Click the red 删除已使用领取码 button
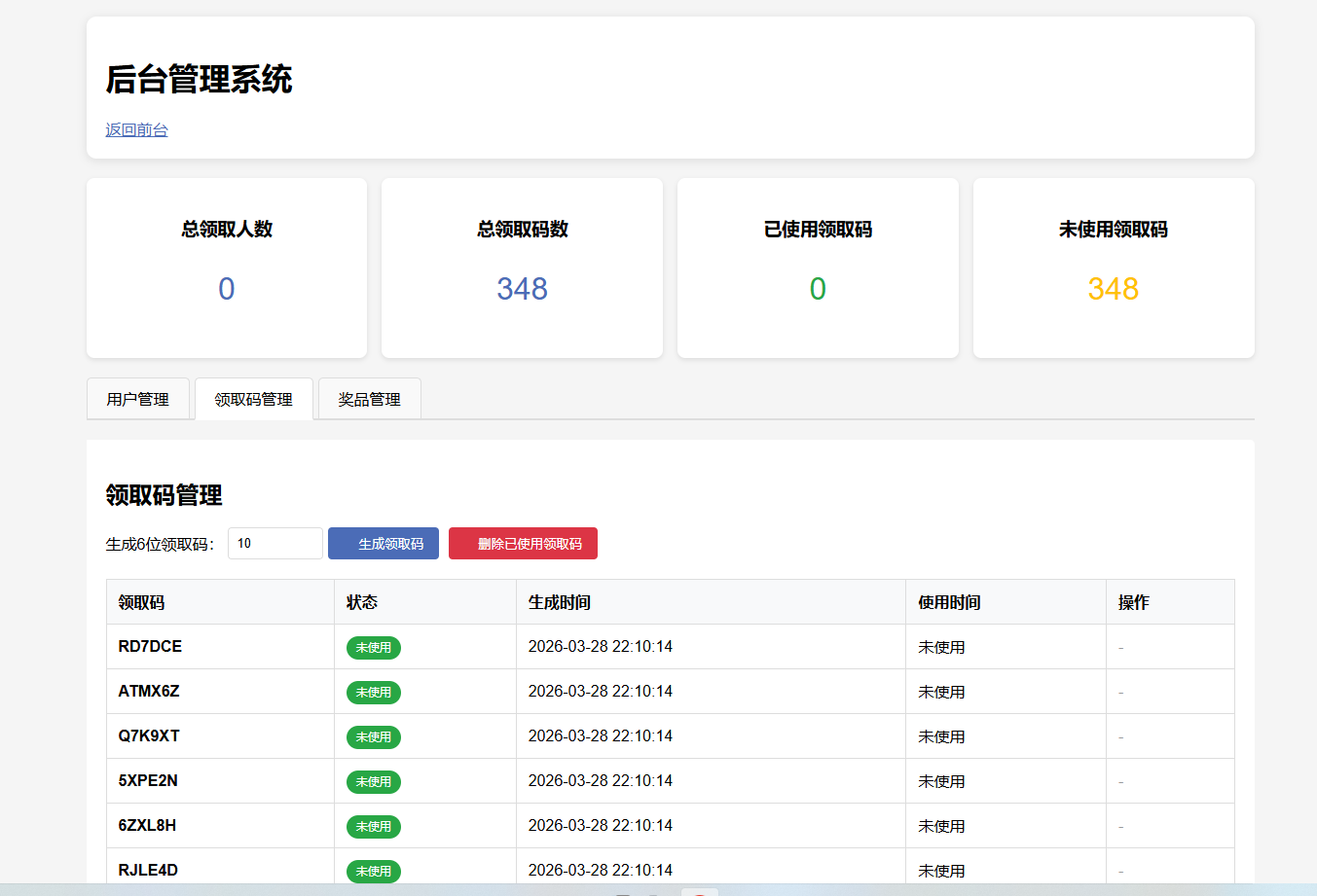Viewport: 1317px width, 896px height. coord(523,544)
